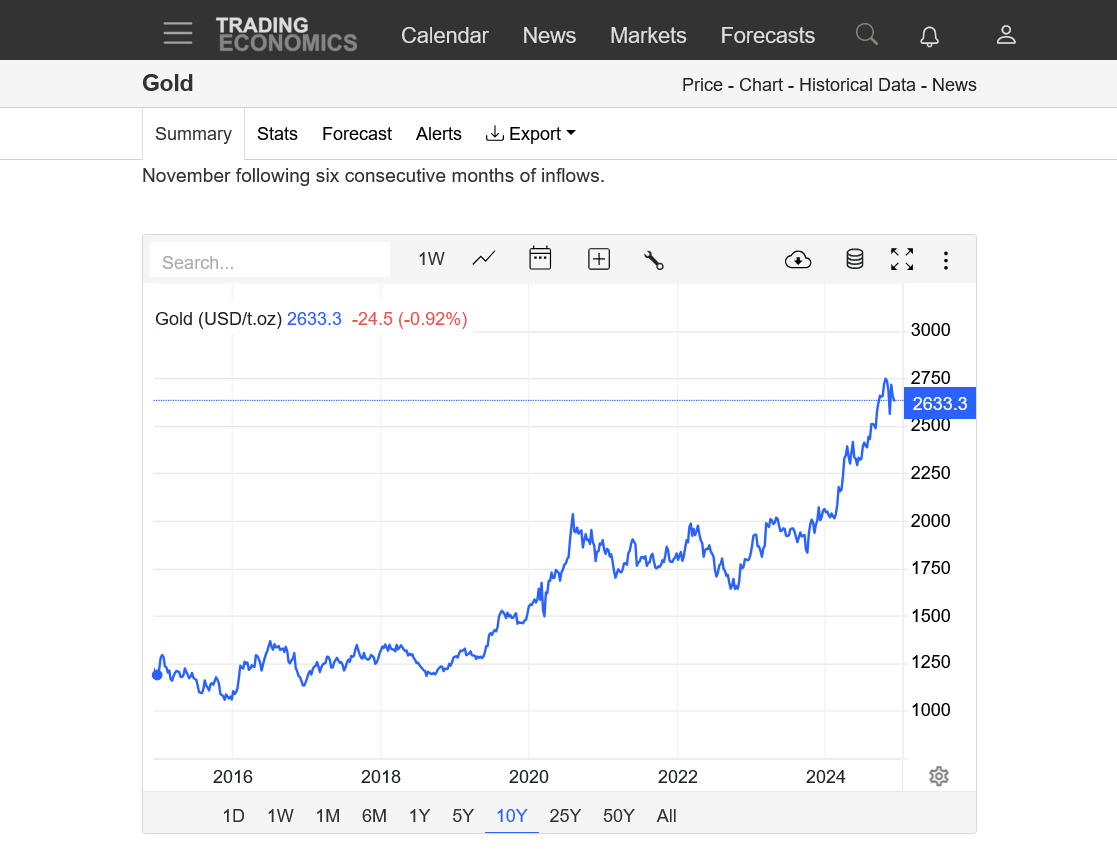Switch to the Stats tab

277,134
